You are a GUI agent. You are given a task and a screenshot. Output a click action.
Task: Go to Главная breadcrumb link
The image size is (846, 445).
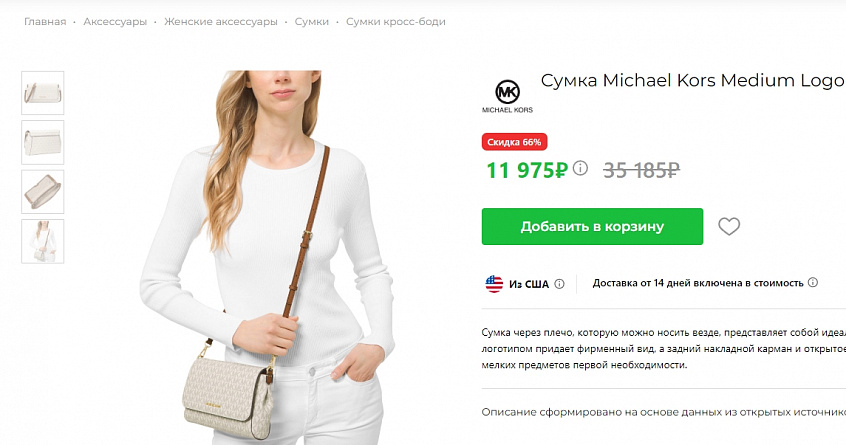pos(45,22)
